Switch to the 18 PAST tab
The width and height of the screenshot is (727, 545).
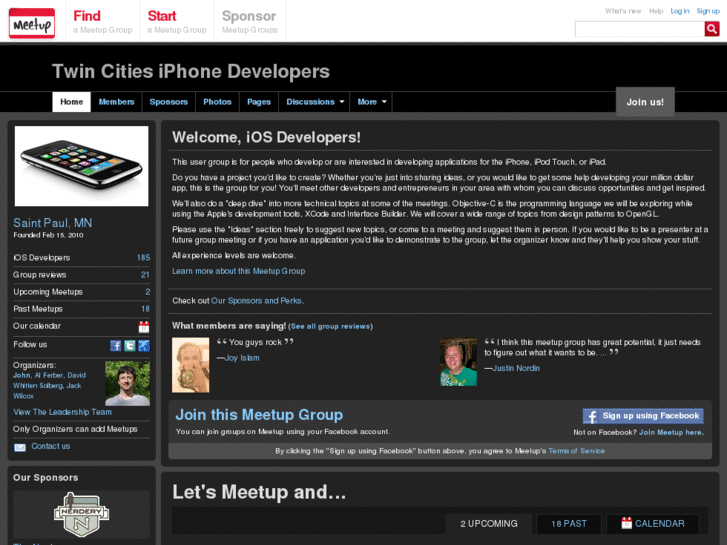569,524
